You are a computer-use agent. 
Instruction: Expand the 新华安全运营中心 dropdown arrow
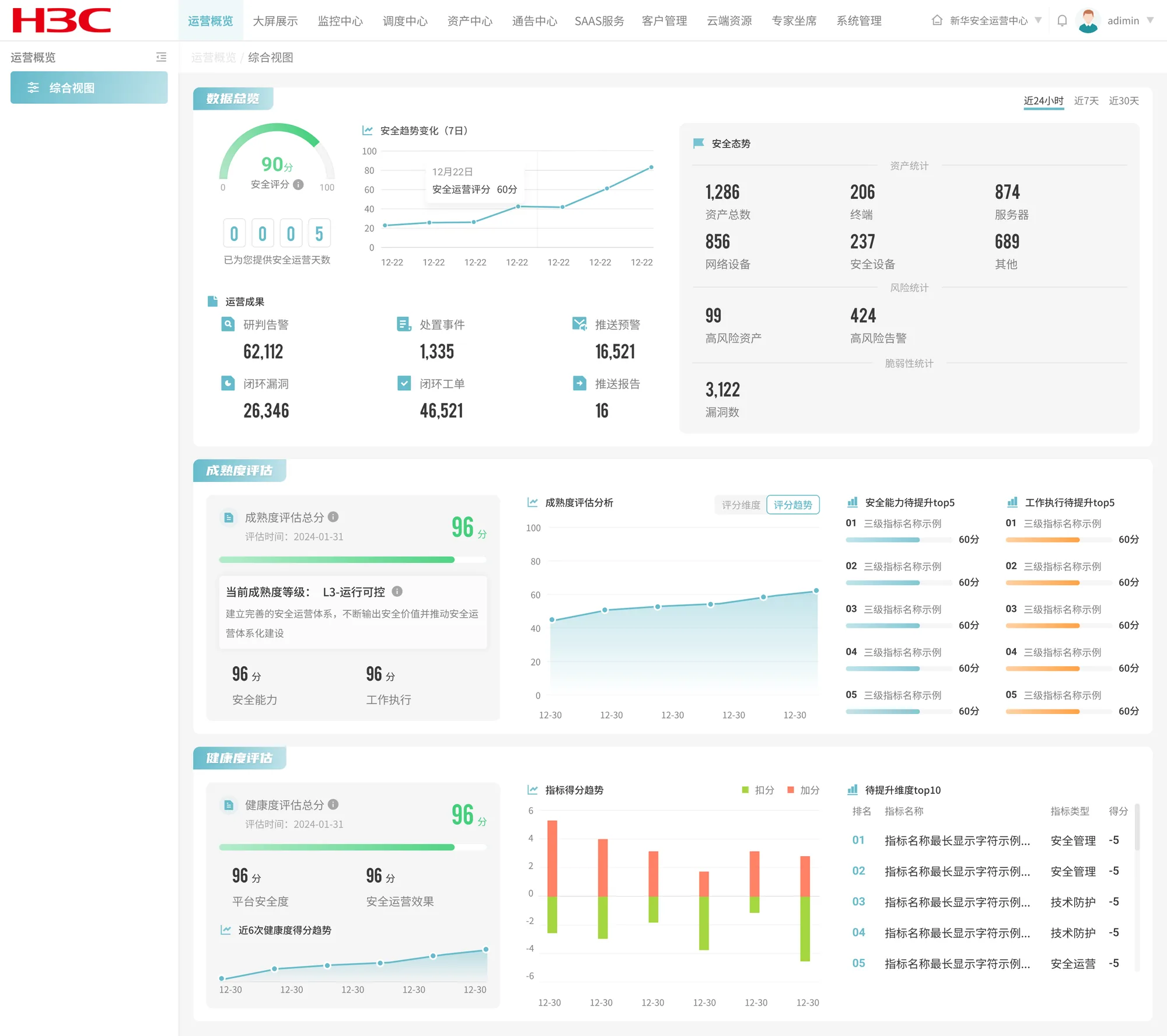[x=1038, y=20]
